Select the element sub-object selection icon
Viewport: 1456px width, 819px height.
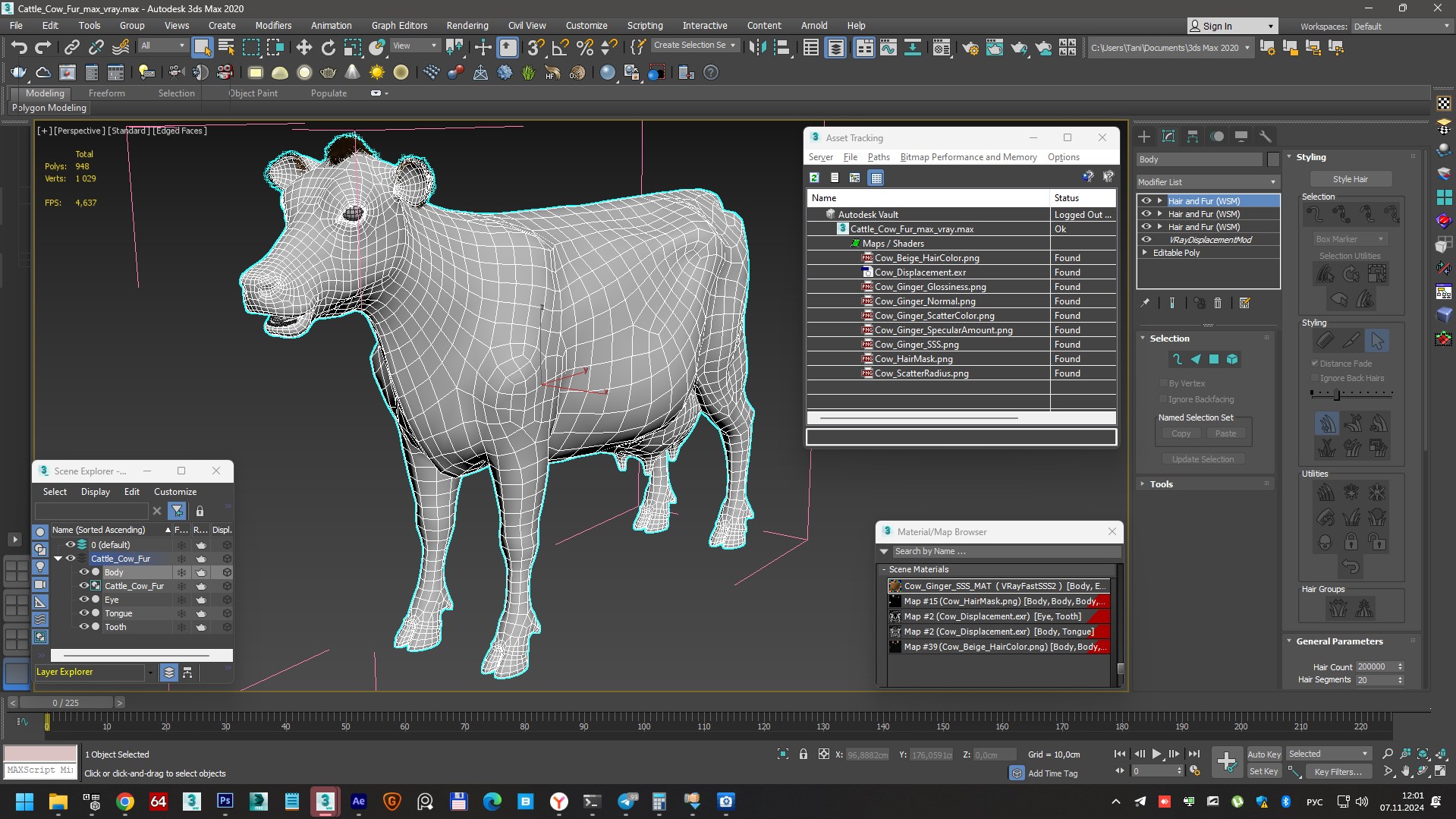tap(1232, 359)
